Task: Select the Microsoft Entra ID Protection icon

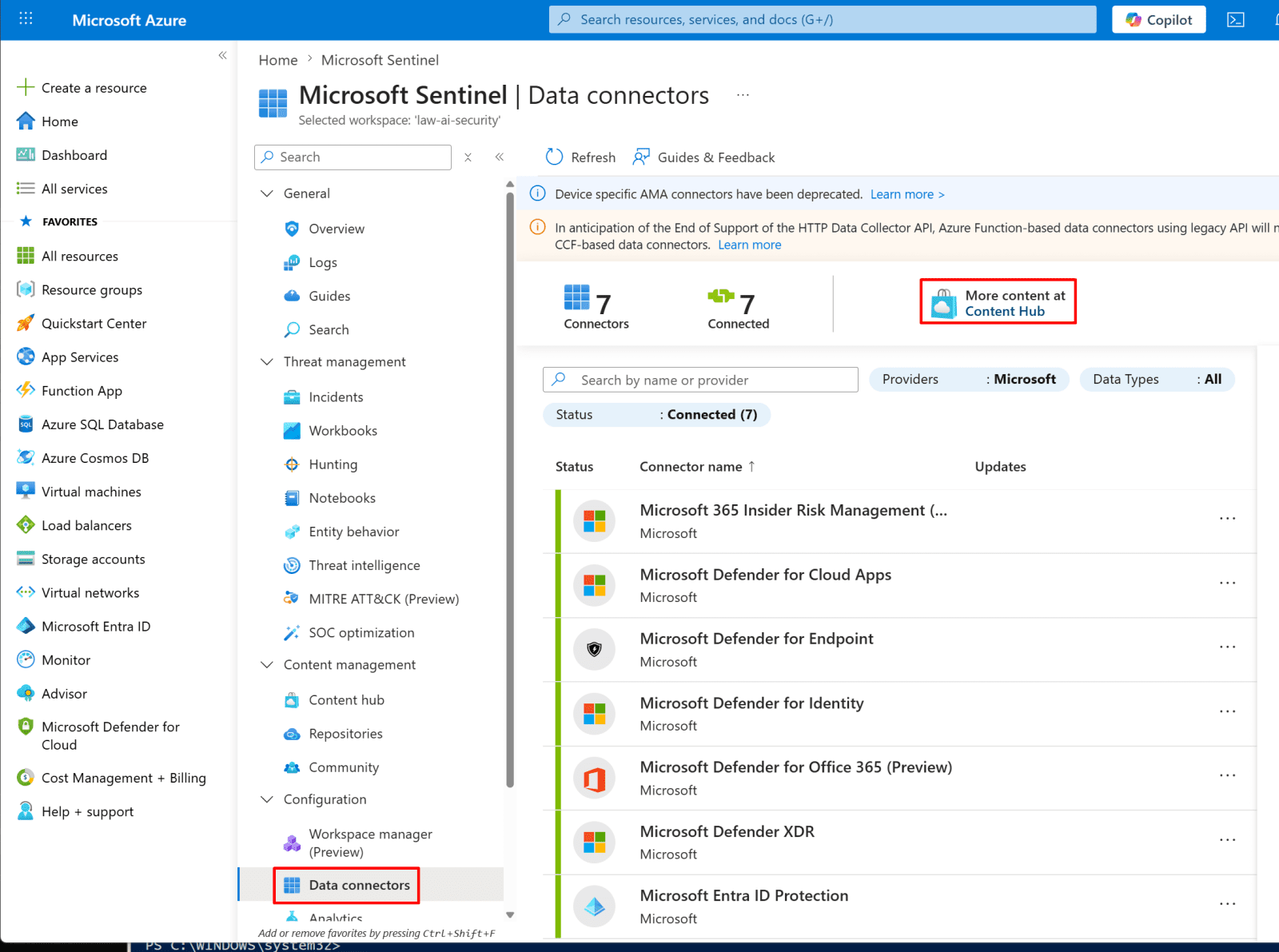Action: pyautogui.click(x=594, y=906)
